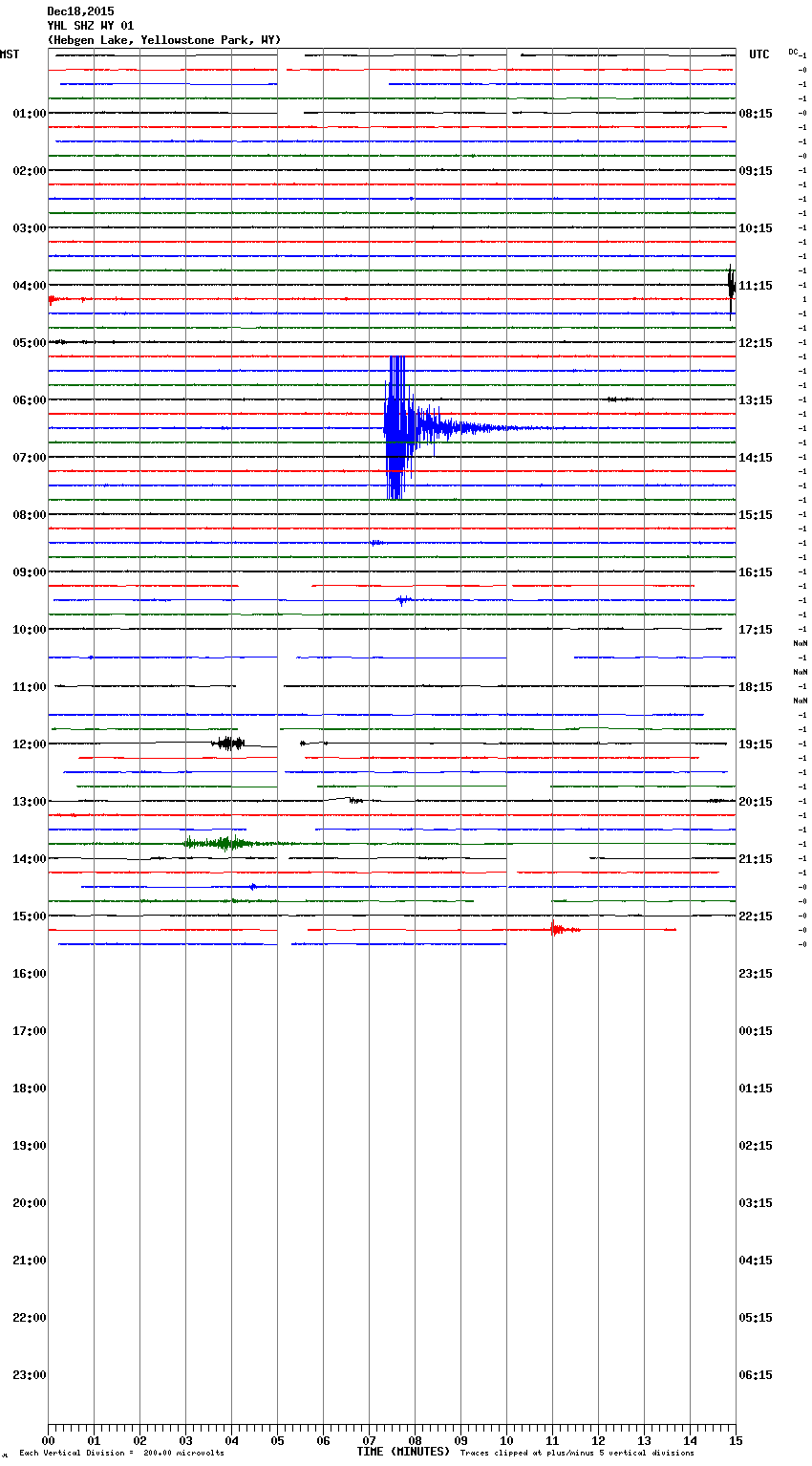Click the 09:15 UTC time label
This screenshot has width=812, height=1466.
click(x=756, y=171)
